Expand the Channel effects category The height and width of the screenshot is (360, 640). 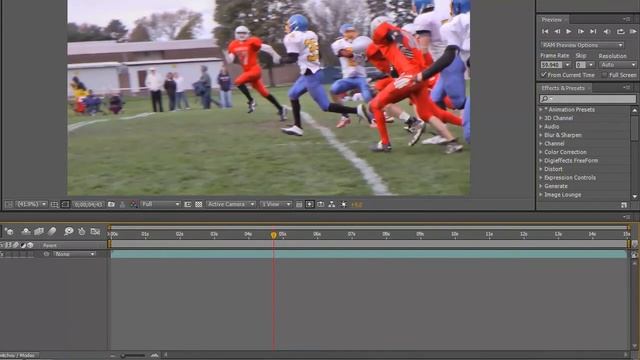[x=541, y=144]
